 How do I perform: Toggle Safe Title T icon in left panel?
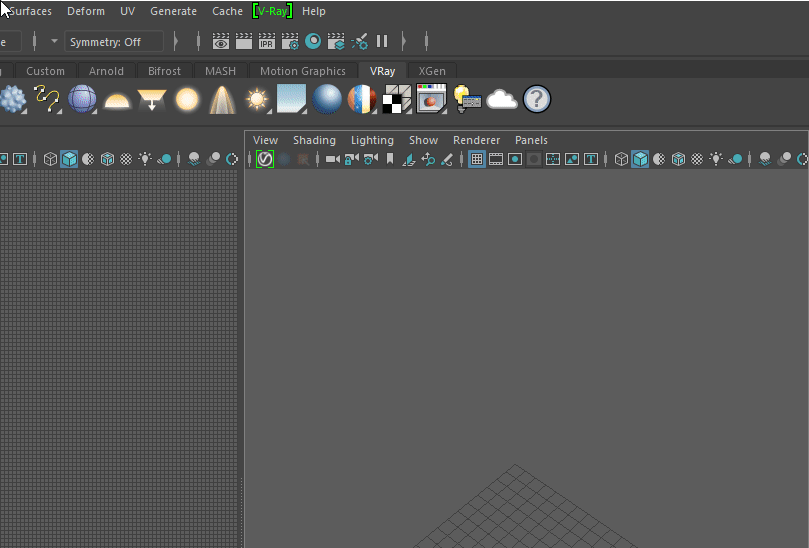[20, 159]
